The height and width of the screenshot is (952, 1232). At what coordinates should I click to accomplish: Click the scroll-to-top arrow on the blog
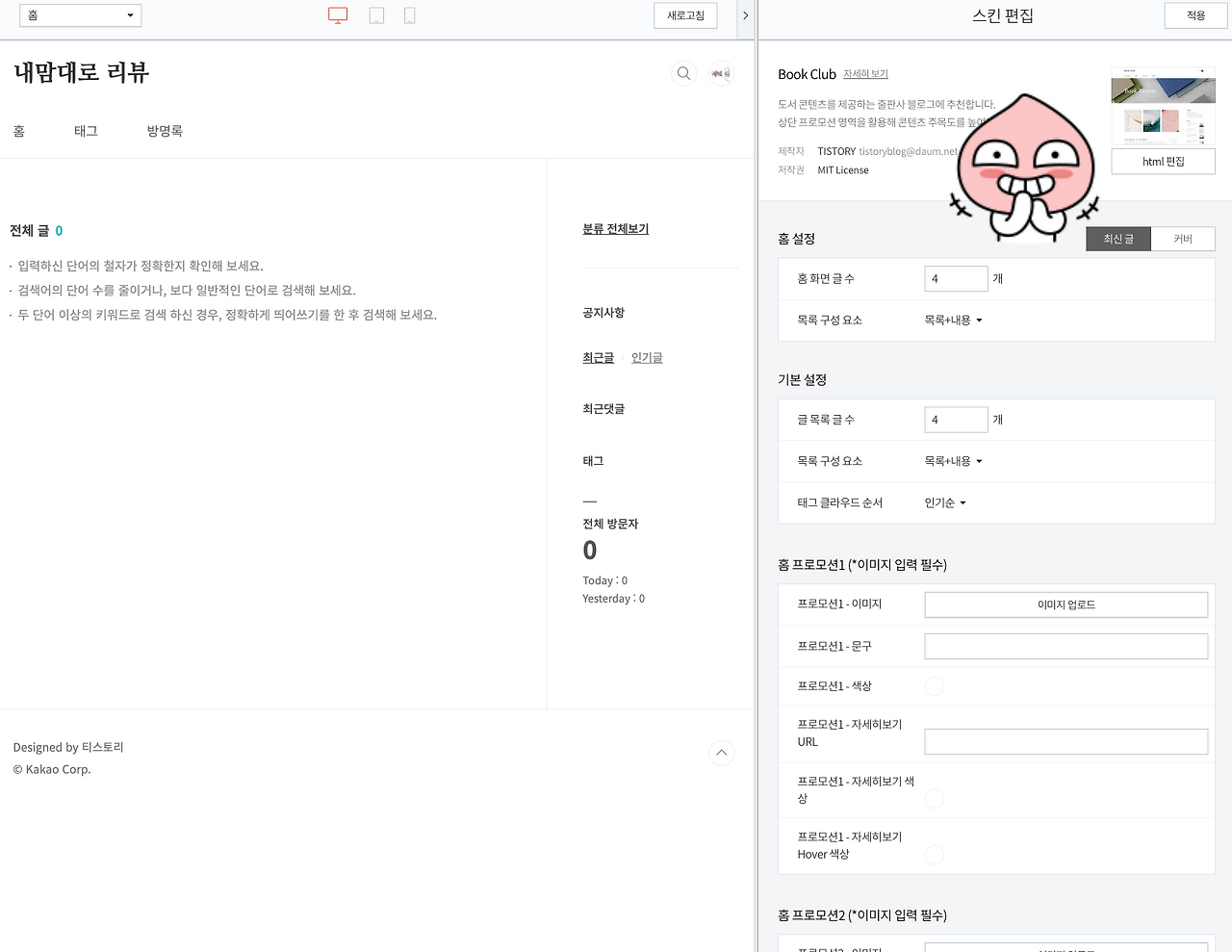point(721,753)
